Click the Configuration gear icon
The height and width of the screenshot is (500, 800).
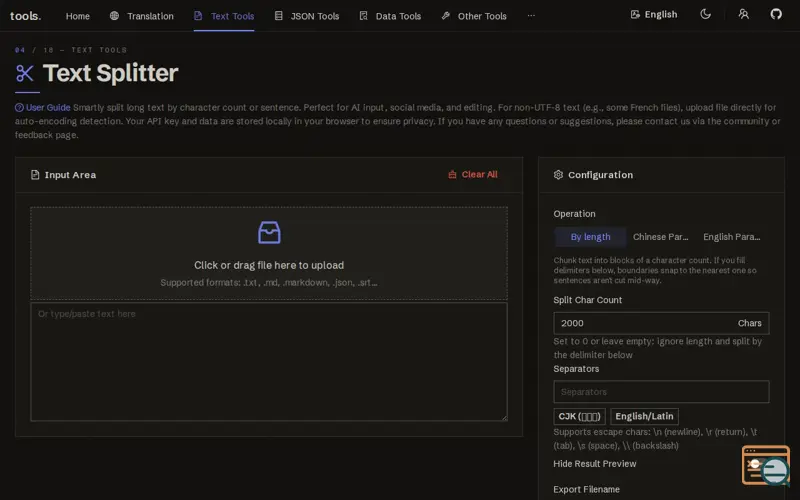558,175
